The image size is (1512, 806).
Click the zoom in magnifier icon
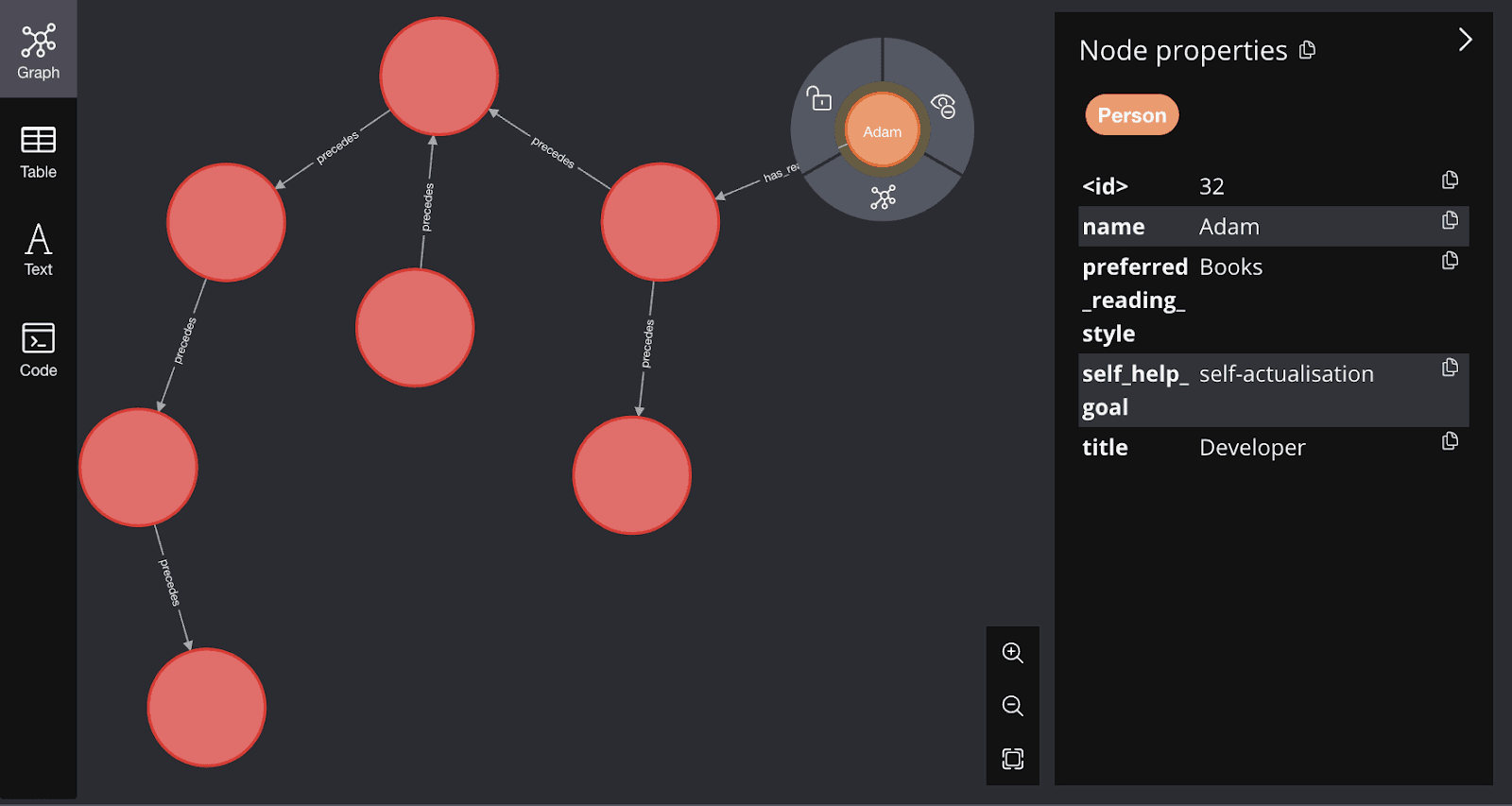pyautogui.click(x=1012, y=653)
